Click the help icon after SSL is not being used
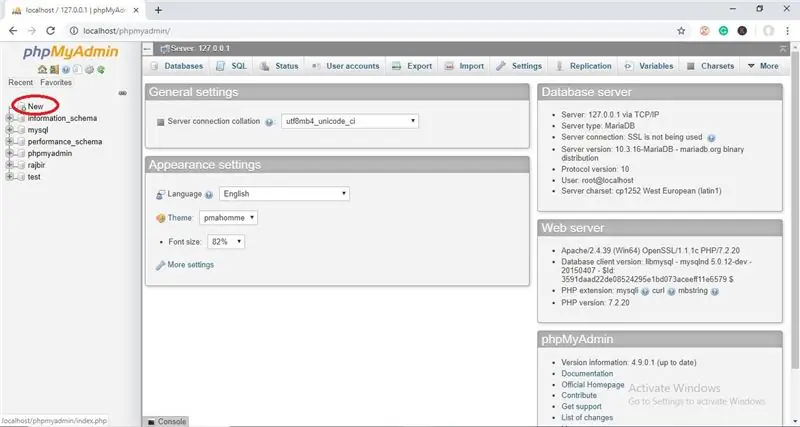This screenshot has height=427, width=800. coord(711,138)
